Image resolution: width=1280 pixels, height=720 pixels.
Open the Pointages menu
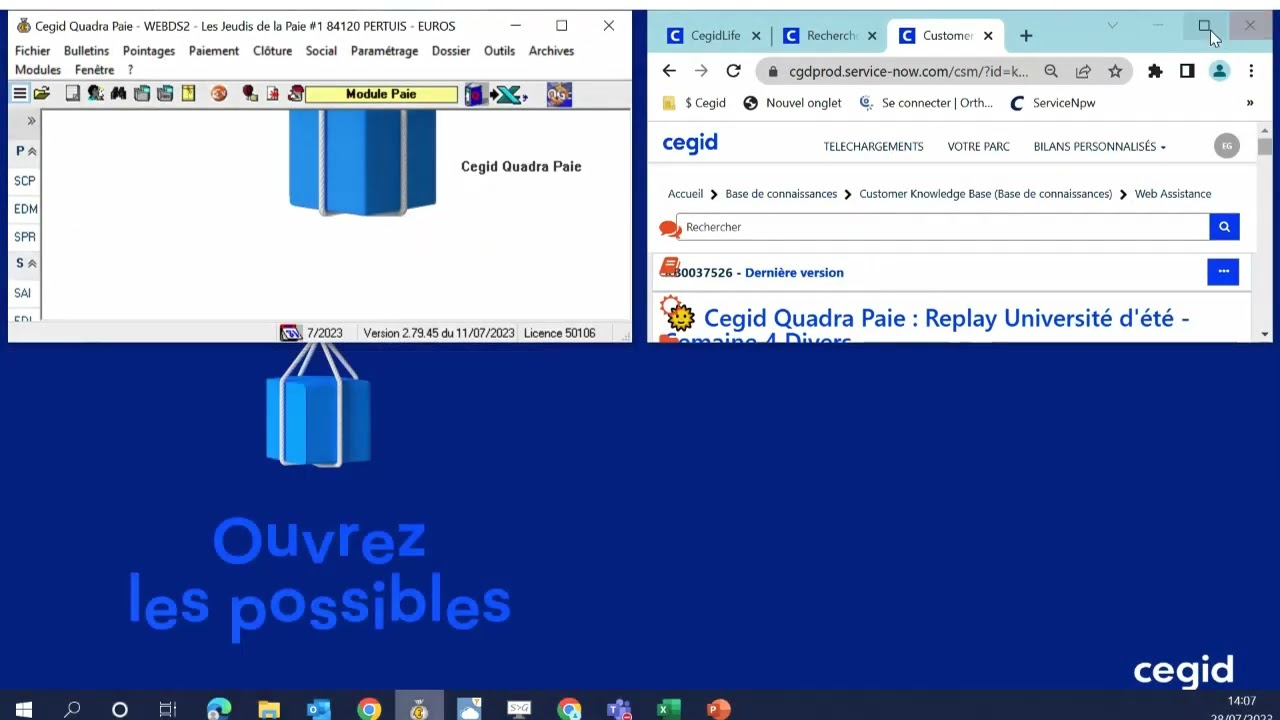149,51
